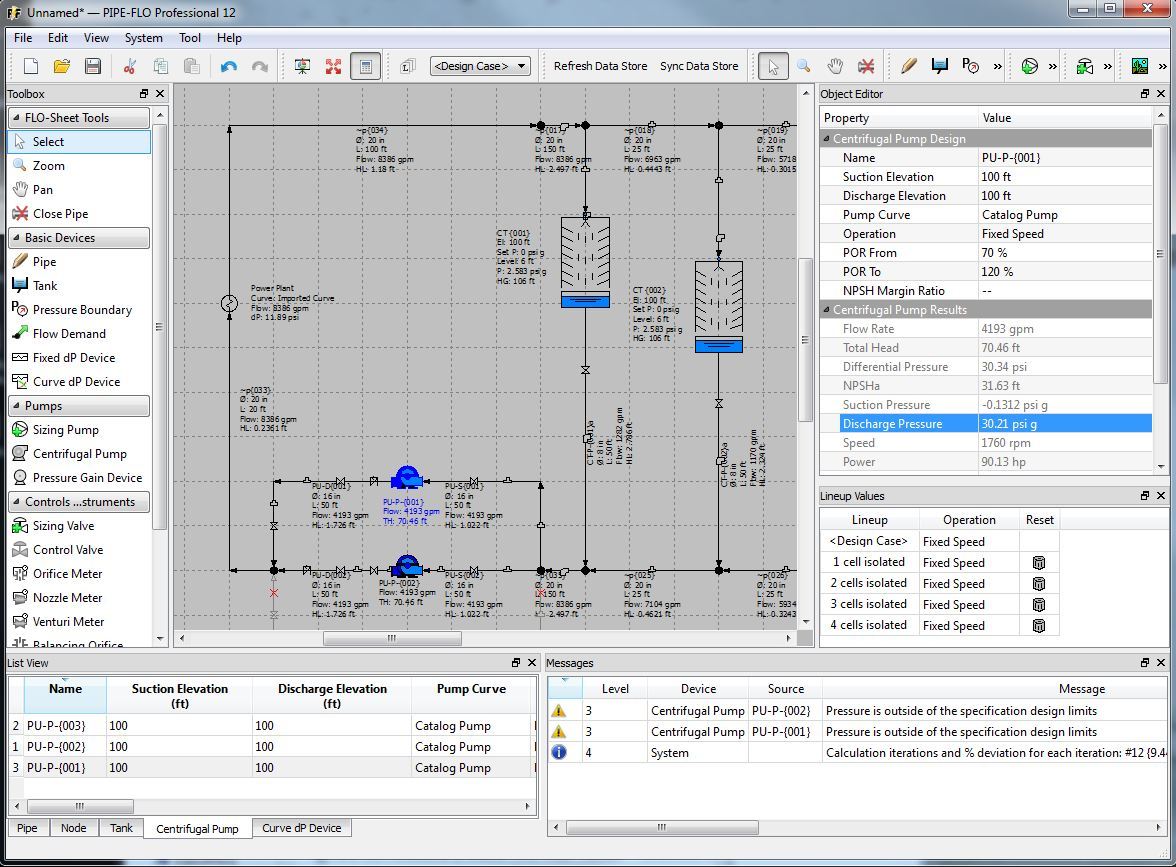Viewport: 1176px width, 867px height.
Task: Open the Design Case lineup dropdown
Action: click(480, 66)
